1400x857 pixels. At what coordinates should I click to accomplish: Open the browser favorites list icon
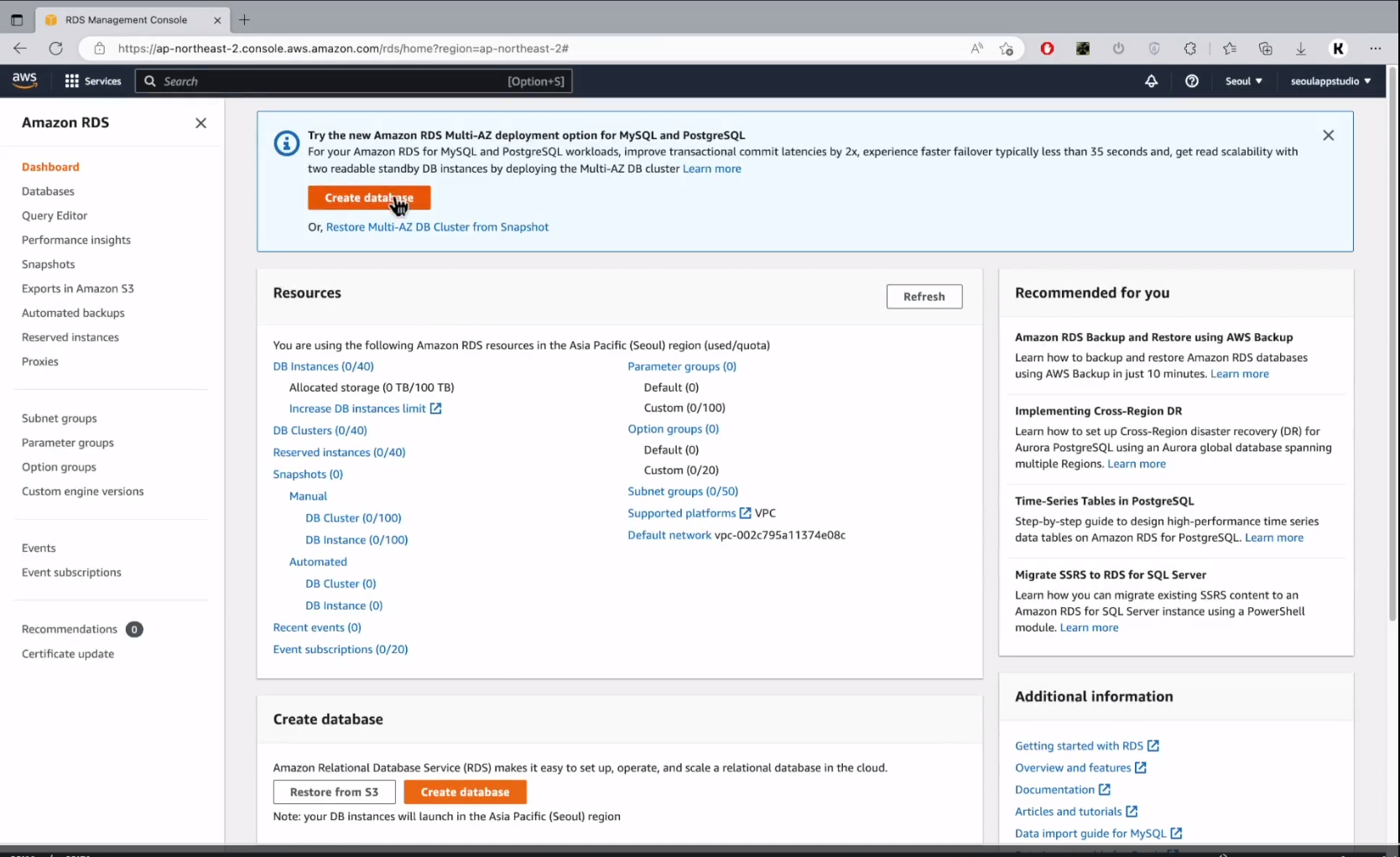coord(1229,49)
